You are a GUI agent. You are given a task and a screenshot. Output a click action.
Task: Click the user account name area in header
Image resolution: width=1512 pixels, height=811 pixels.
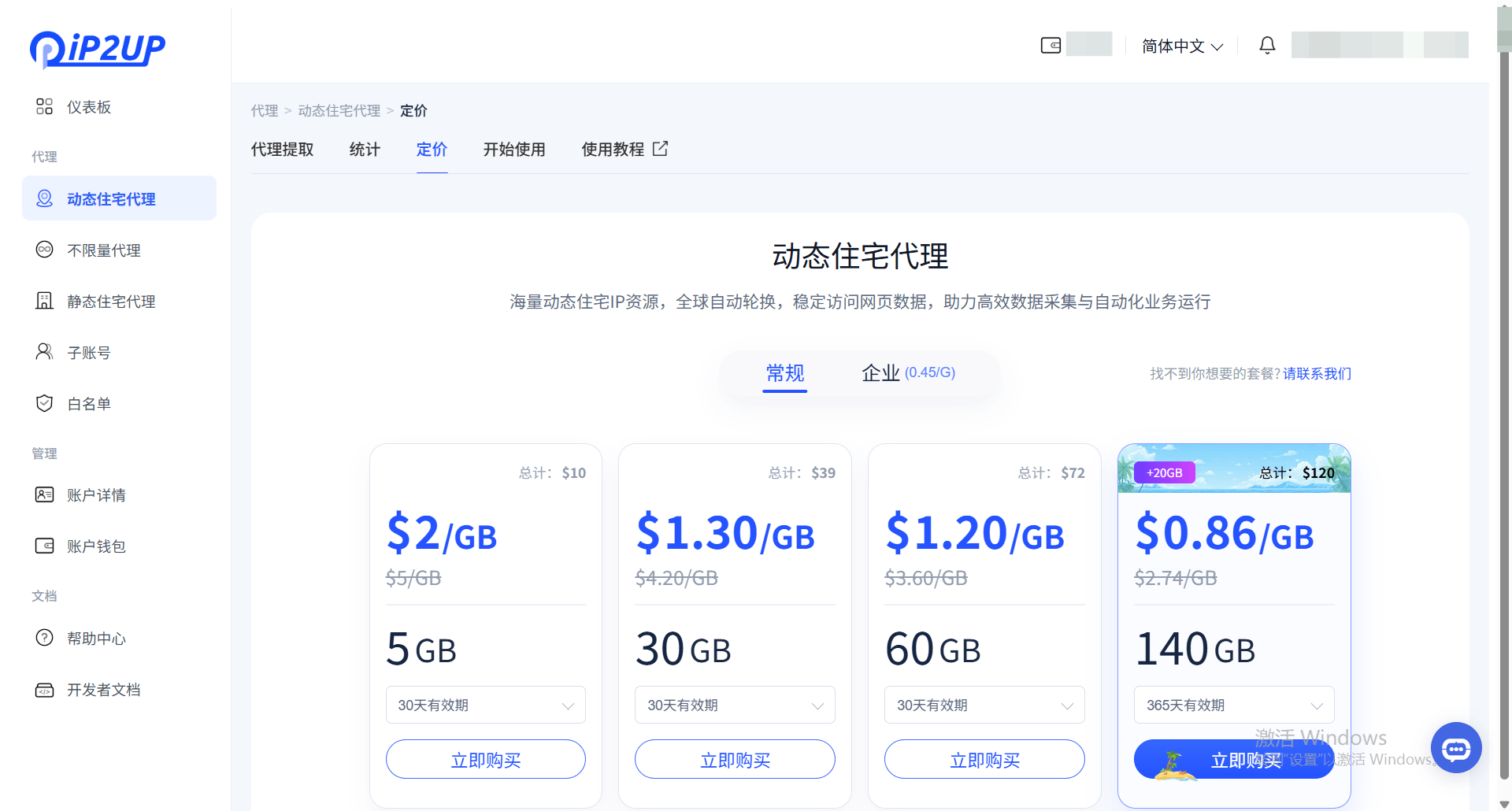click(x=1380, y=45)
